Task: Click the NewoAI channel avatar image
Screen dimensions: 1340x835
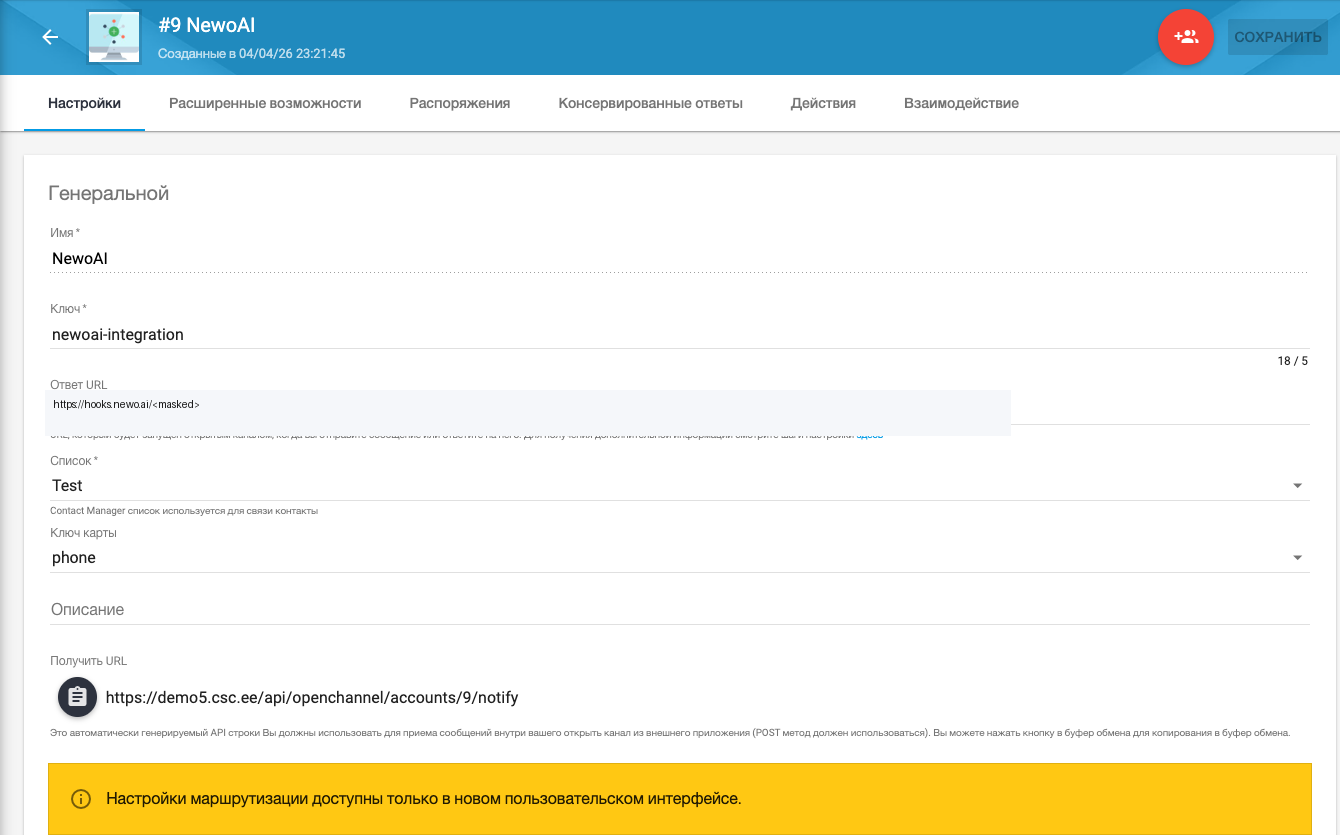Action: click(x=114, y=38)
